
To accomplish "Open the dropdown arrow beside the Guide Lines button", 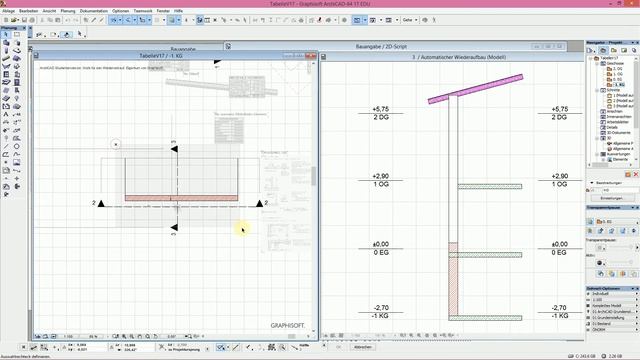I will pyautogui.click(x=120, y=20).
